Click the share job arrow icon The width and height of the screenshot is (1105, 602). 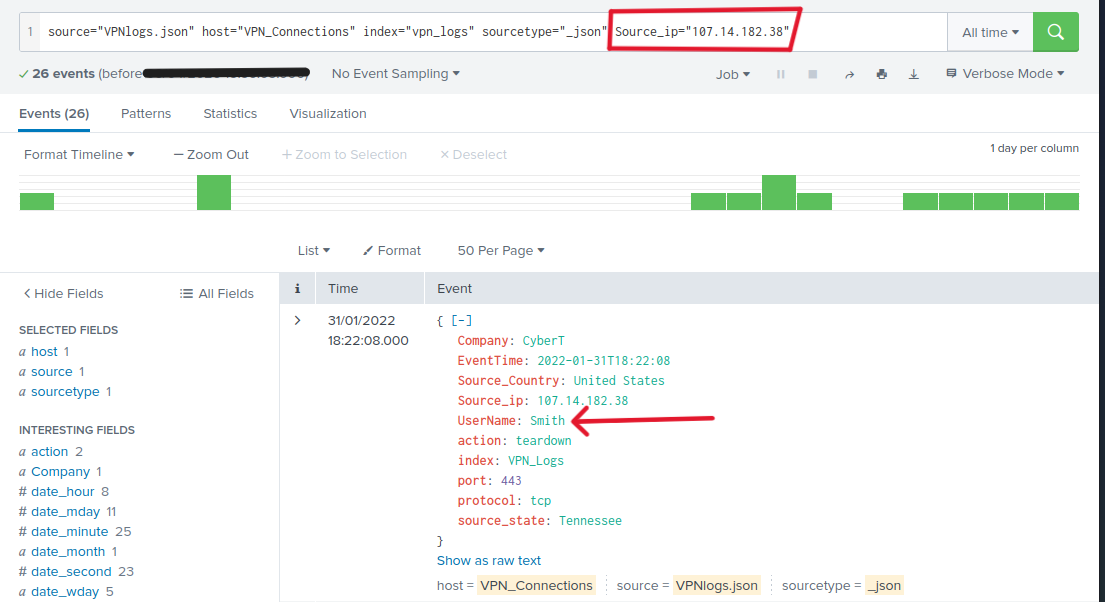point(849,74)
